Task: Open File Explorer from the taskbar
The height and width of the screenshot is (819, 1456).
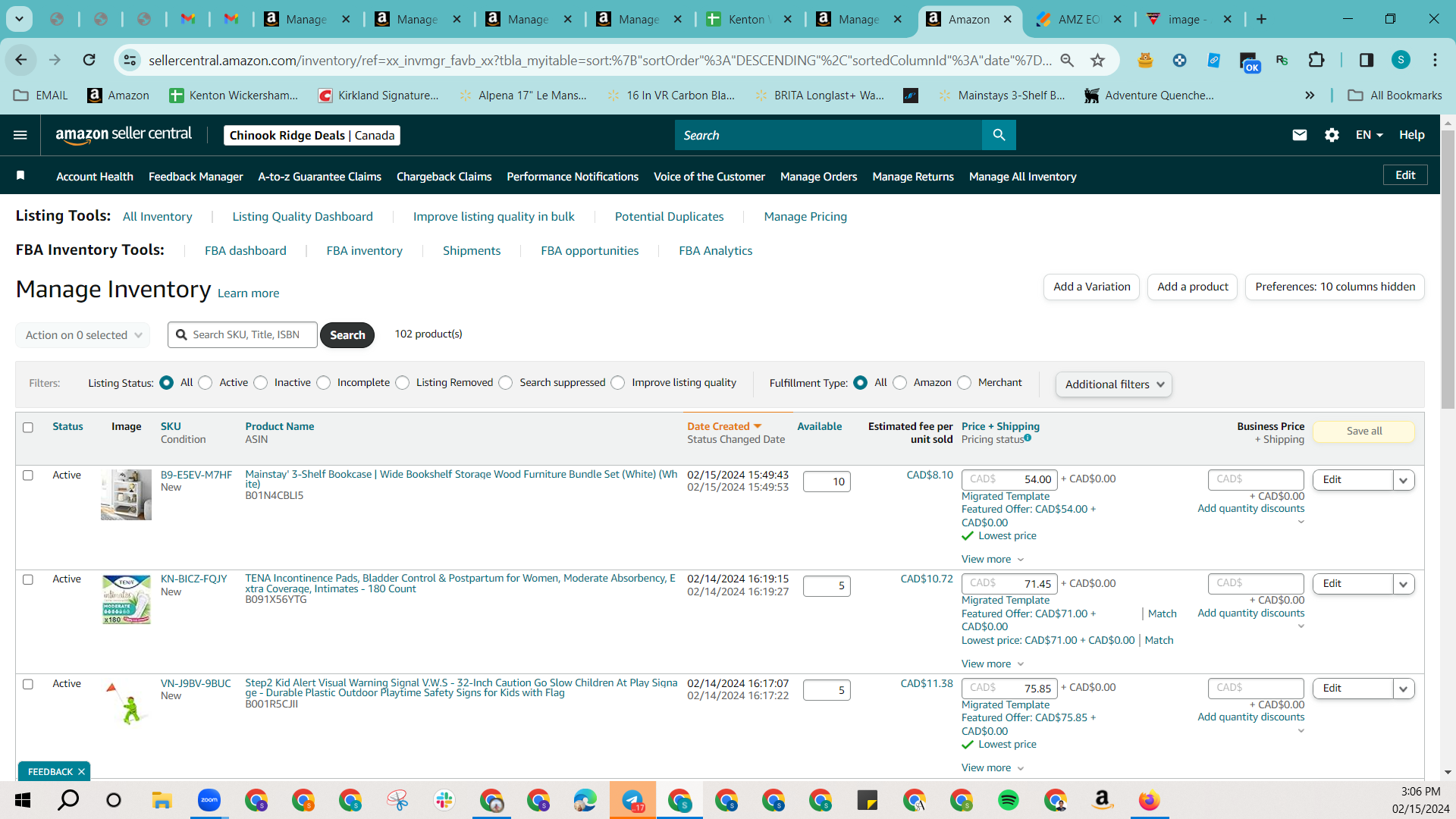Action: [162, 800]
